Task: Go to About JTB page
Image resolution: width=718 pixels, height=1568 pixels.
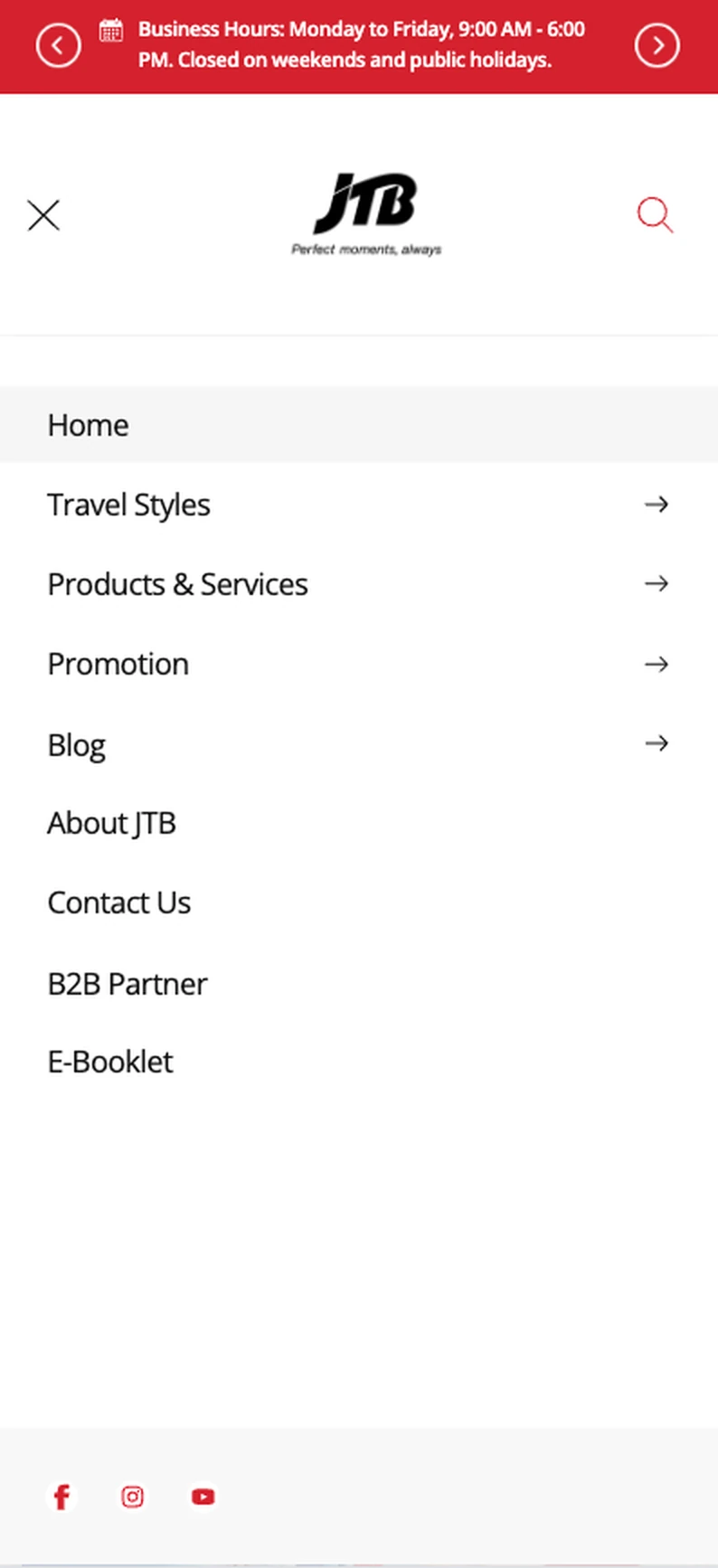Action: tap(111, 823)
